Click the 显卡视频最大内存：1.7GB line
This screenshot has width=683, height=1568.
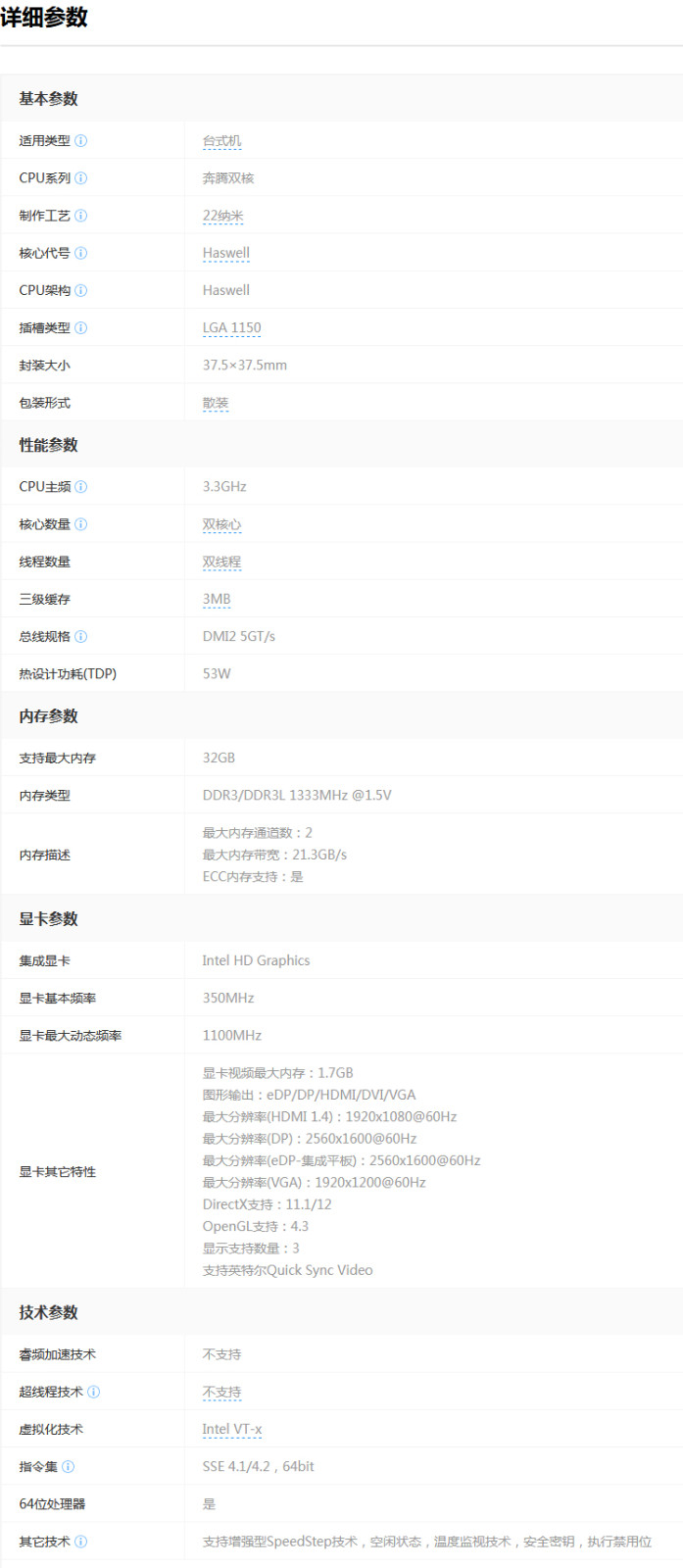(277, 1073)
